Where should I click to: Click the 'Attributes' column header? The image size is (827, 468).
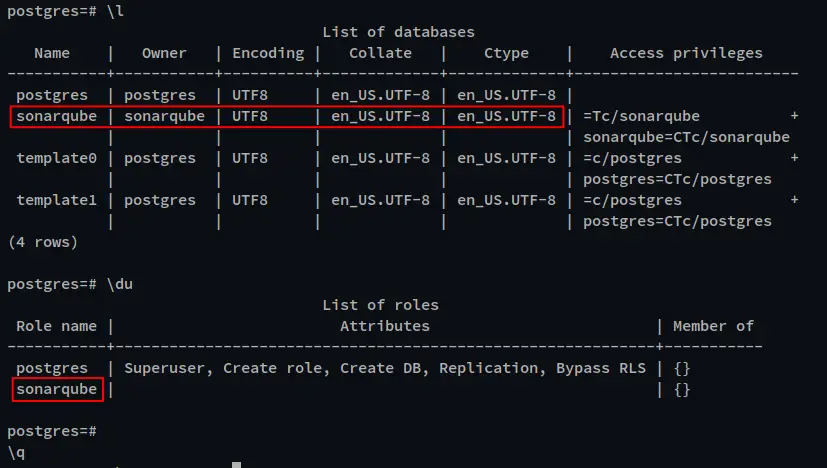(384, 326)
